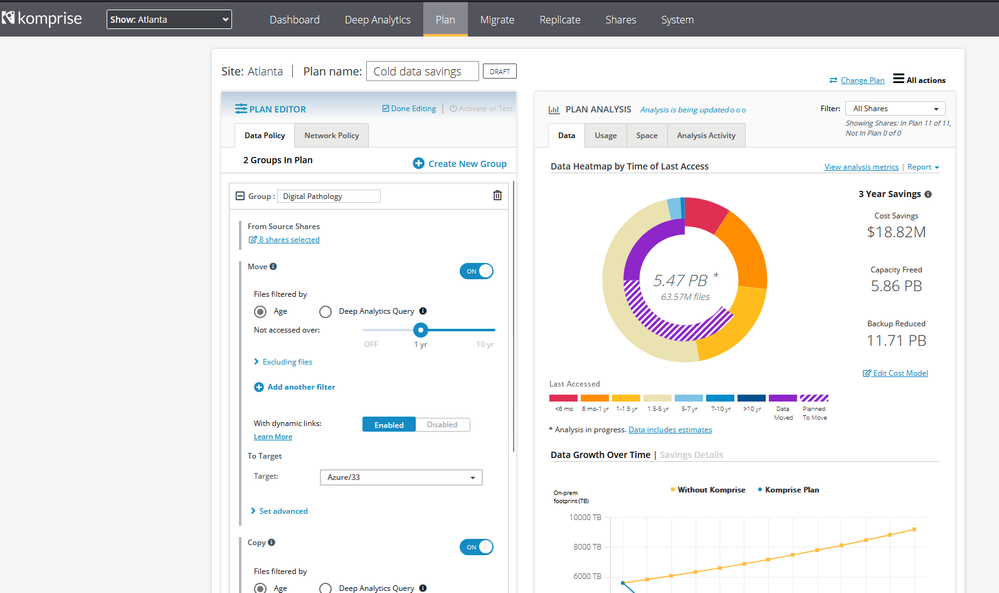Viewport: 999px width, 593px height.
Task: Open the Show: Atlanta site dropdown
Action: click(169, 19)
